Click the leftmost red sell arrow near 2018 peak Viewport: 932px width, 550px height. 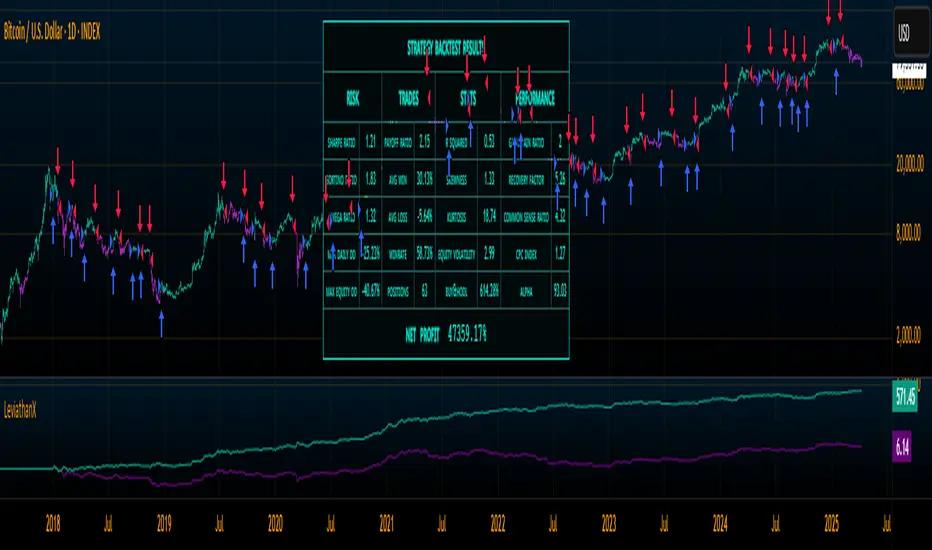58,158
